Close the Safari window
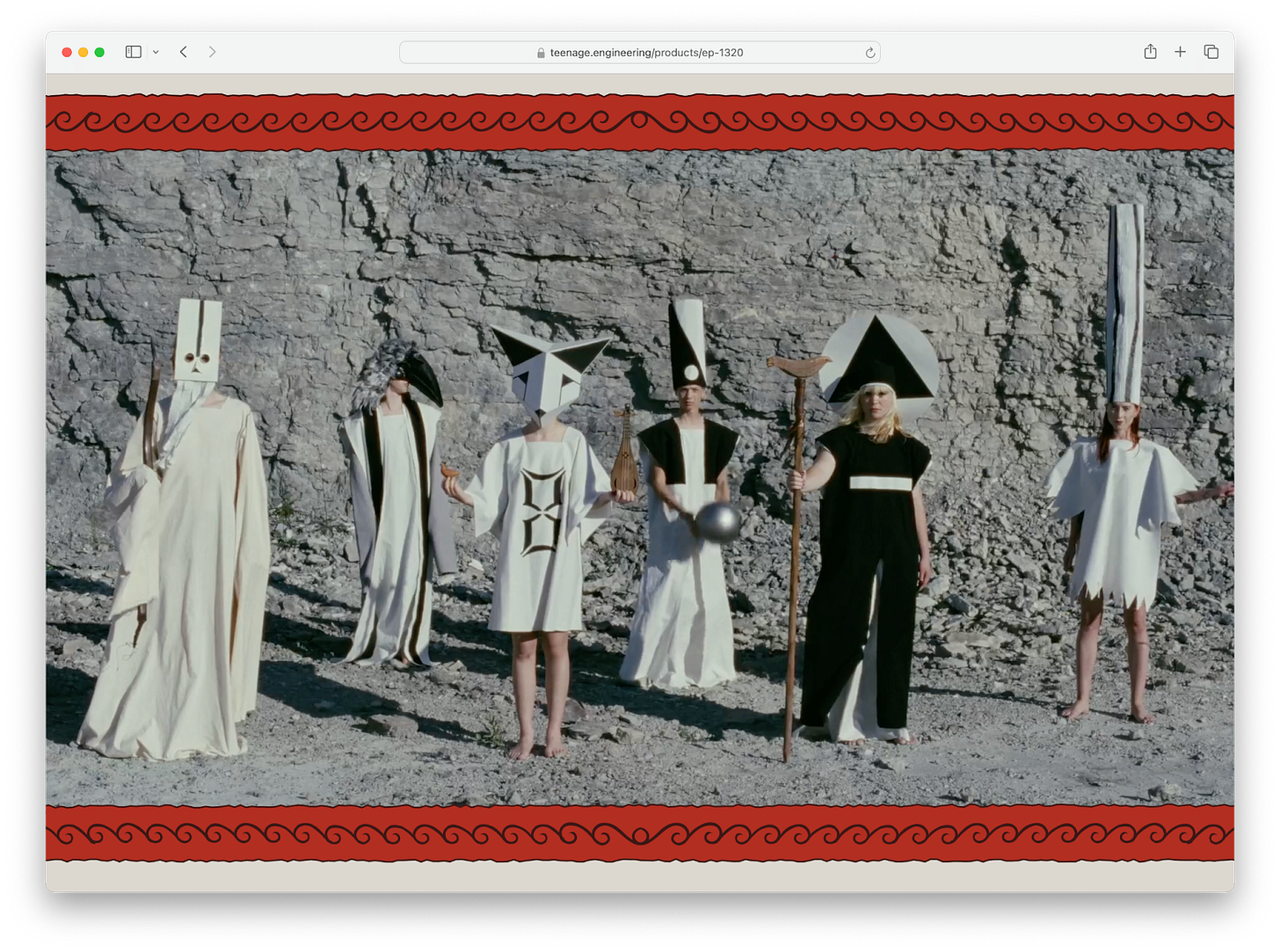1280x952 pixels. click(67, 52)
